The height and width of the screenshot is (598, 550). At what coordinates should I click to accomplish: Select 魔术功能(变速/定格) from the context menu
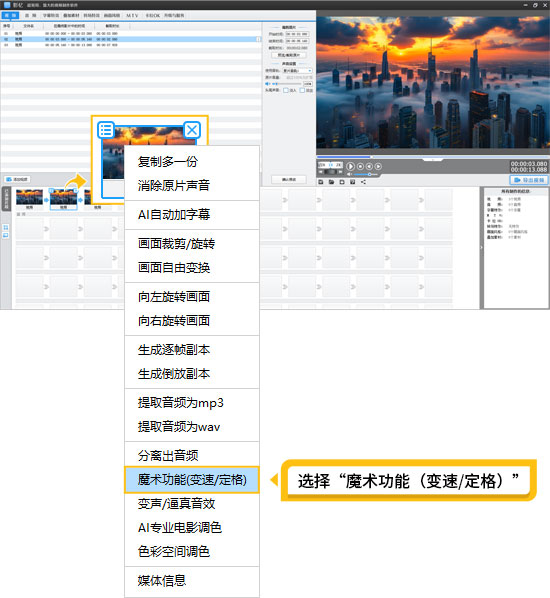192,479
